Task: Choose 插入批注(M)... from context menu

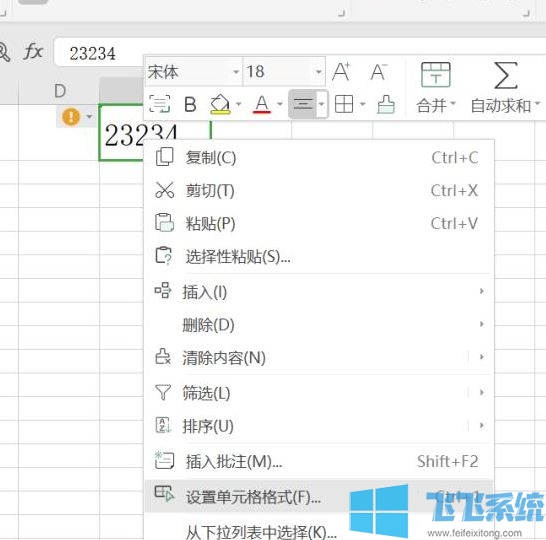Action: [x=318, y=462]
